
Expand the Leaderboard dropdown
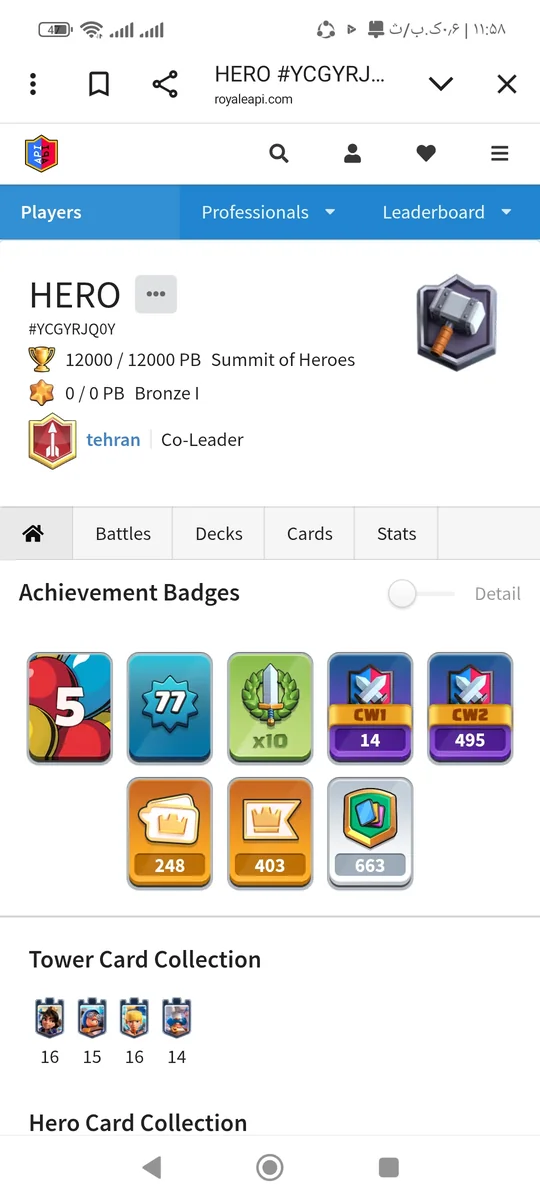(448, 212)
